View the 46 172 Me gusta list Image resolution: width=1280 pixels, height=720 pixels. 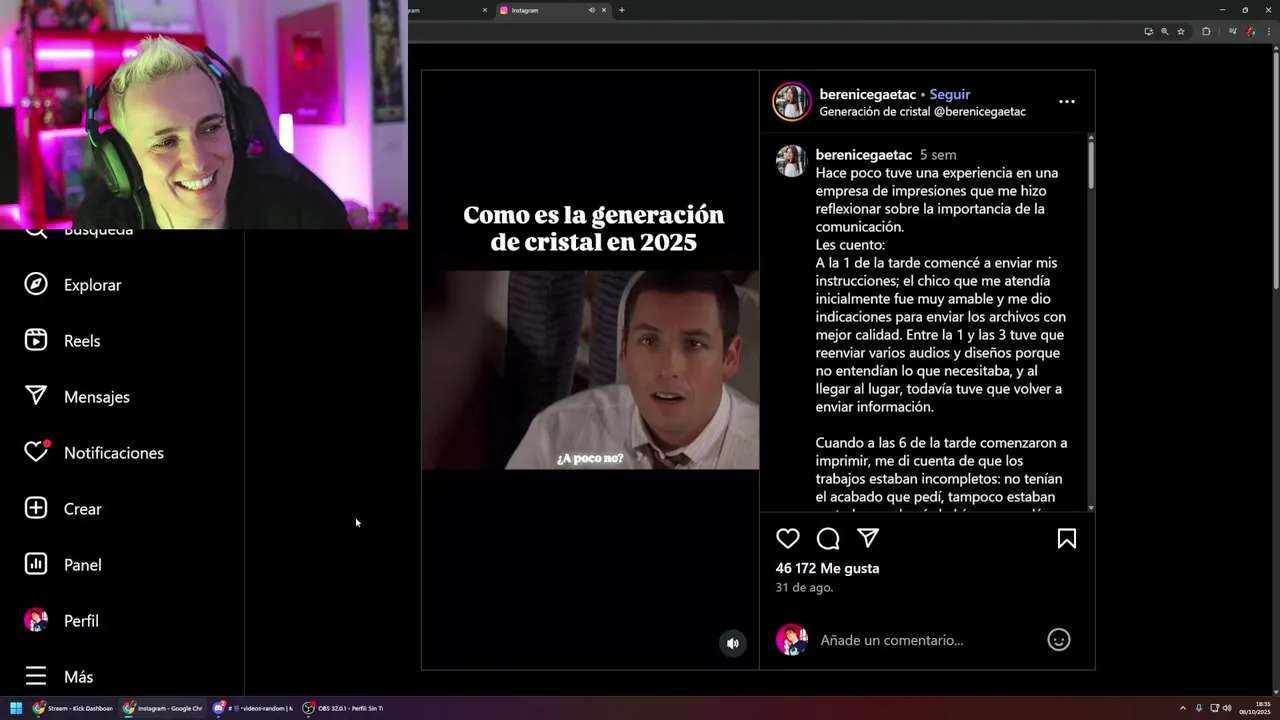827,568
